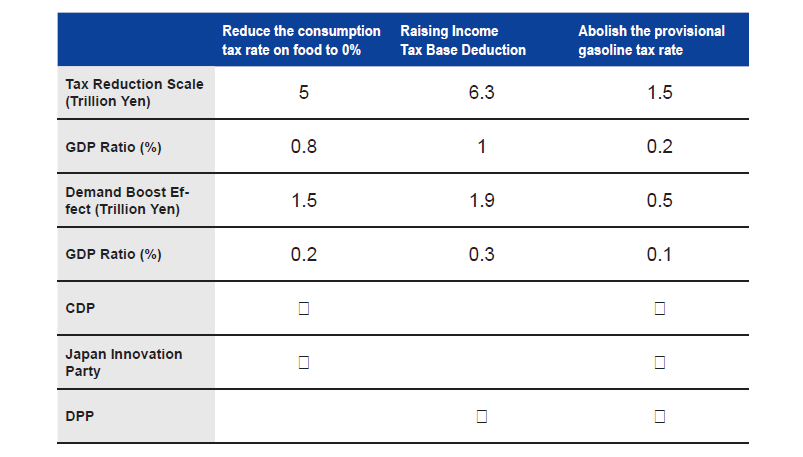Check the CDP box for food consumption tax
The height and width of the screenshot is (457, 803).
(304, 309)
